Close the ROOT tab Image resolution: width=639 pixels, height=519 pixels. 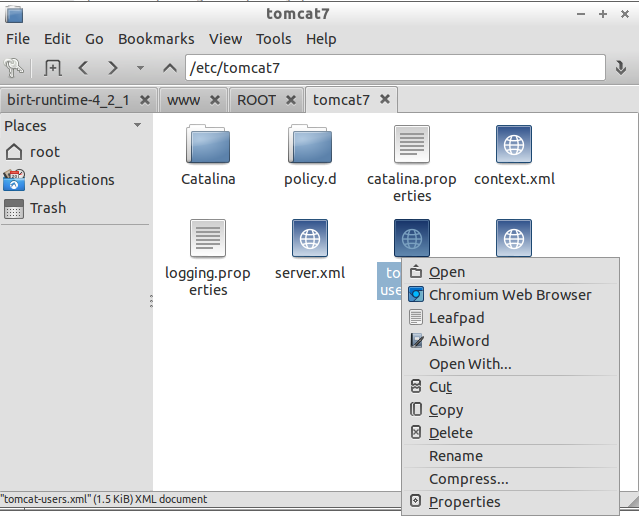point(291,100)
